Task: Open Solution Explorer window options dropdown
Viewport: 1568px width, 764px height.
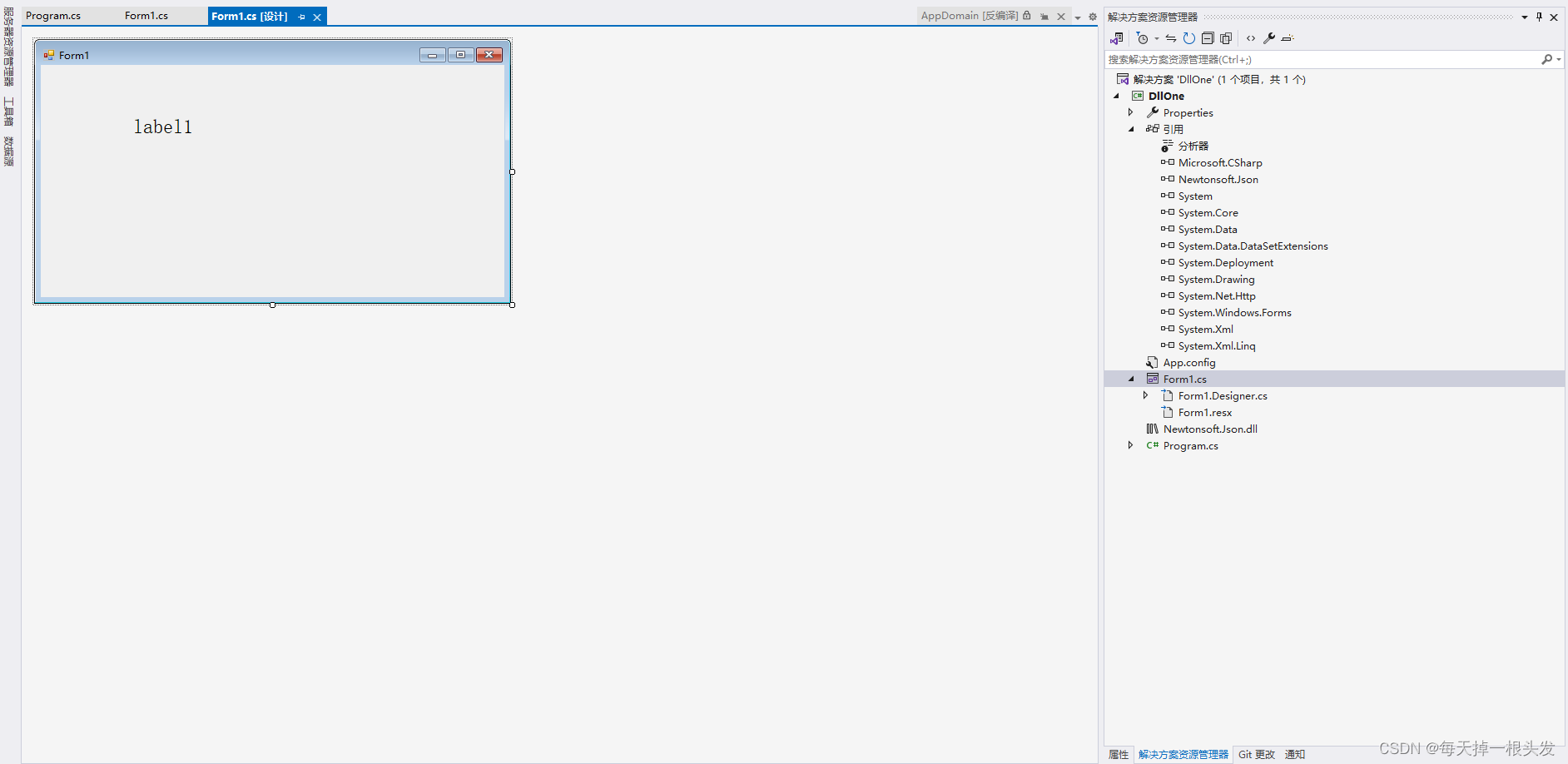Action: [1525, 17]
